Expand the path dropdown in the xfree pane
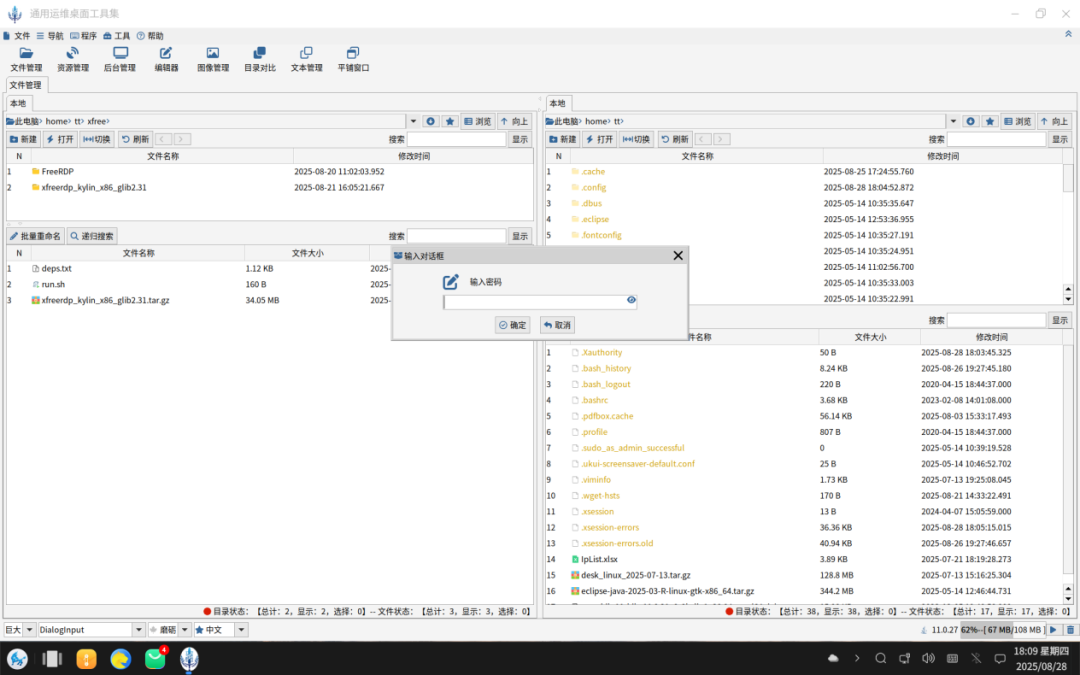The height and width of the screenshot is (675, 1080). (413, 121)
